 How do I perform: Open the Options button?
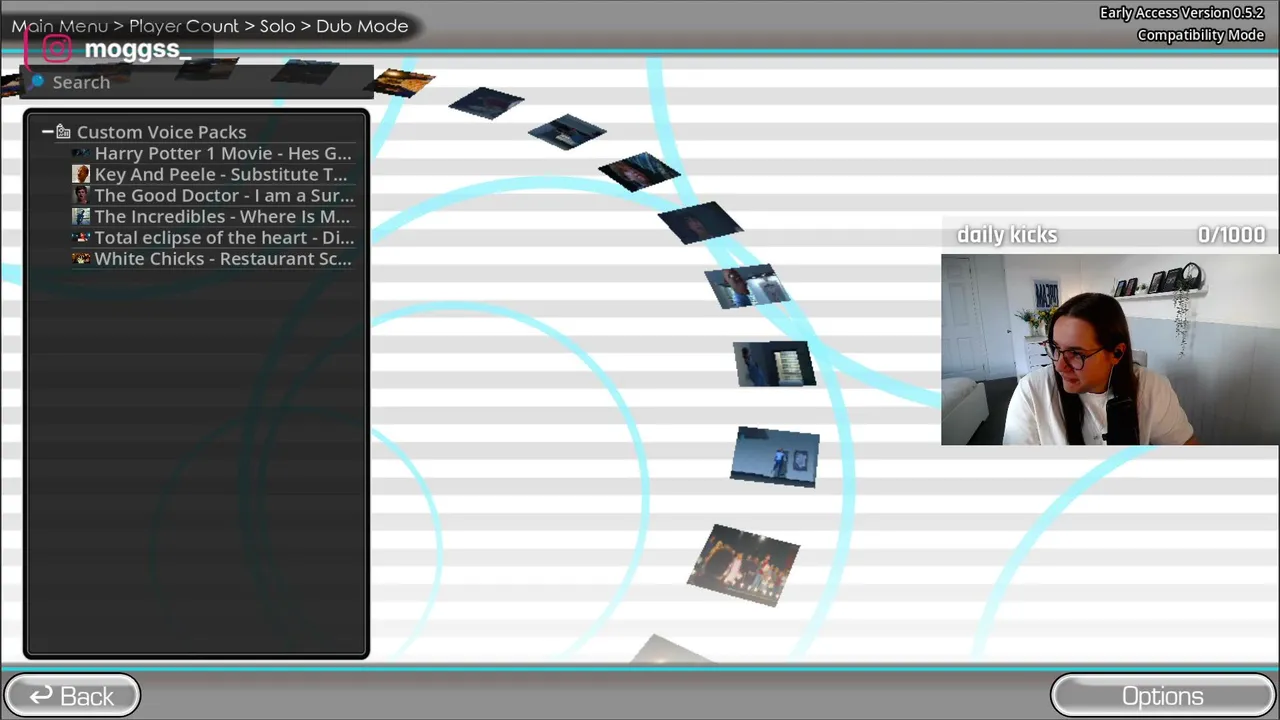1162,696
